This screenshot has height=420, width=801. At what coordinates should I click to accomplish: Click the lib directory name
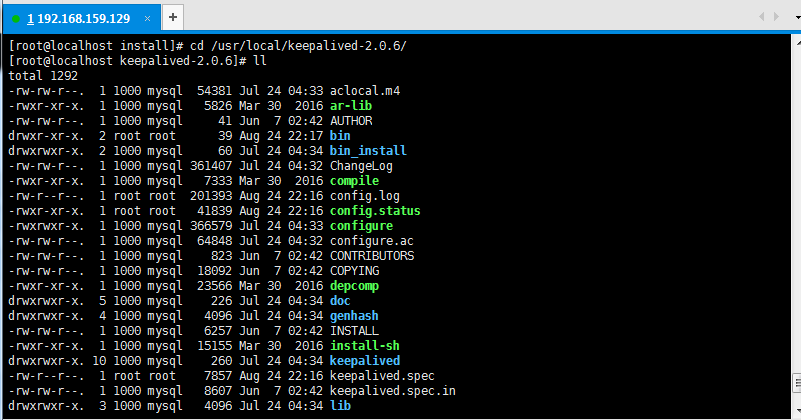point(340,406)
